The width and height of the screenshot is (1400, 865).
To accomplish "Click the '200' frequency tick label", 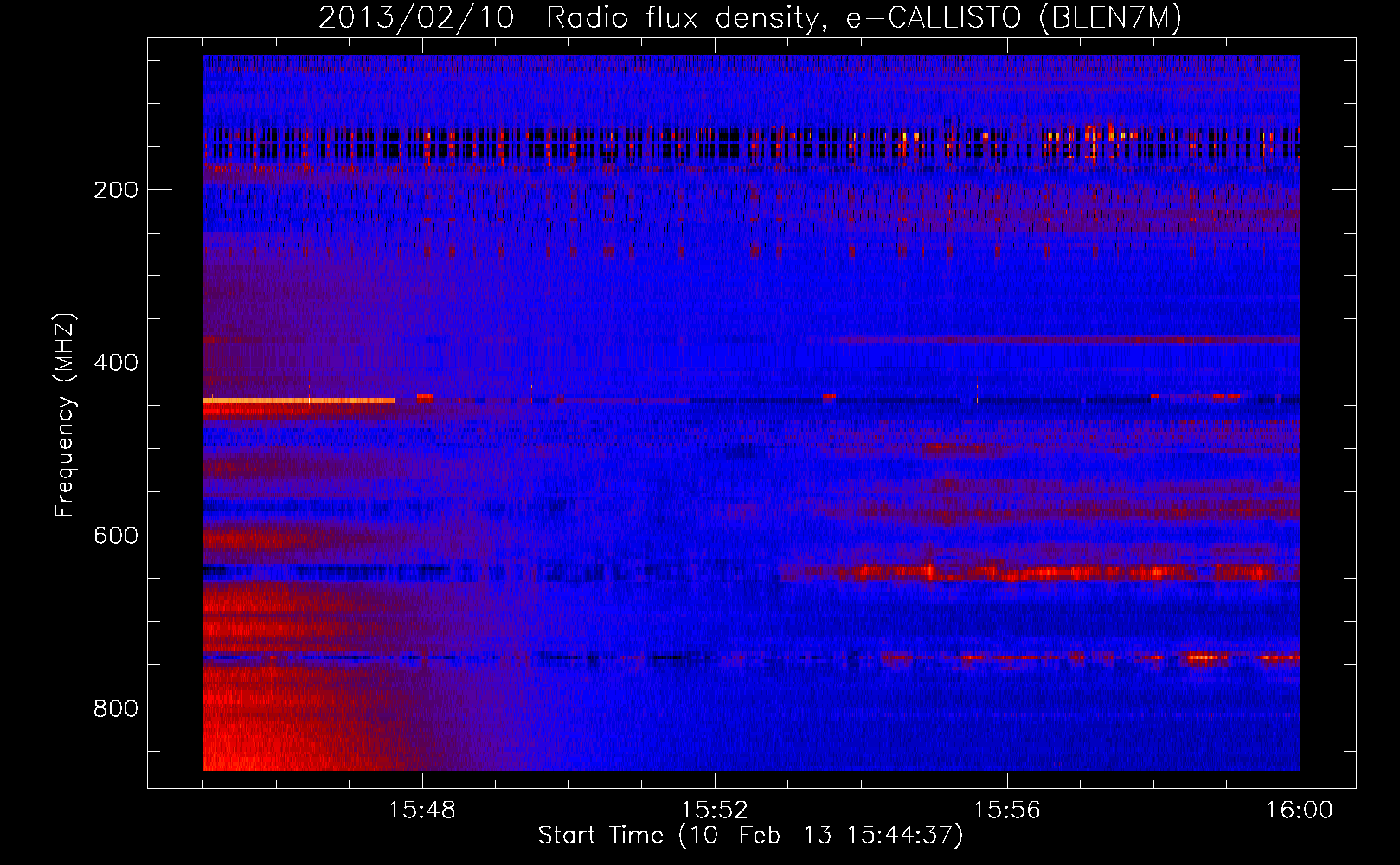I will (115, 189).
